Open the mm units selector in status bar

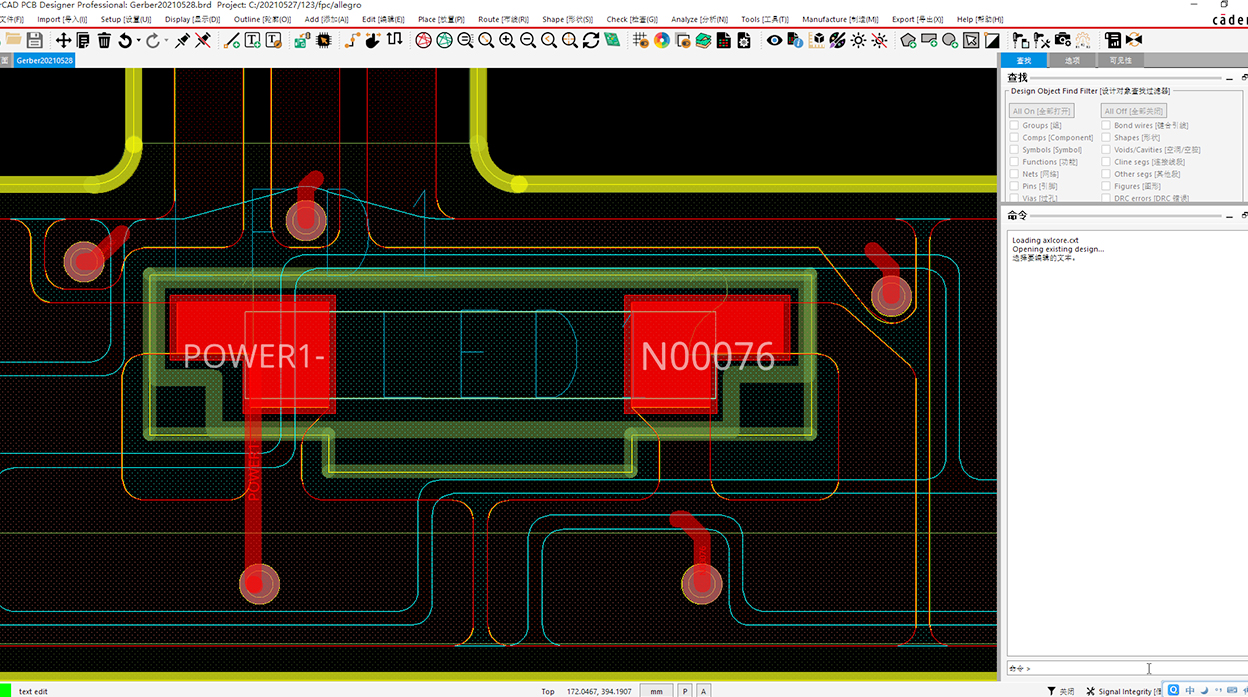pyautogui.click(x=656, y=691)
